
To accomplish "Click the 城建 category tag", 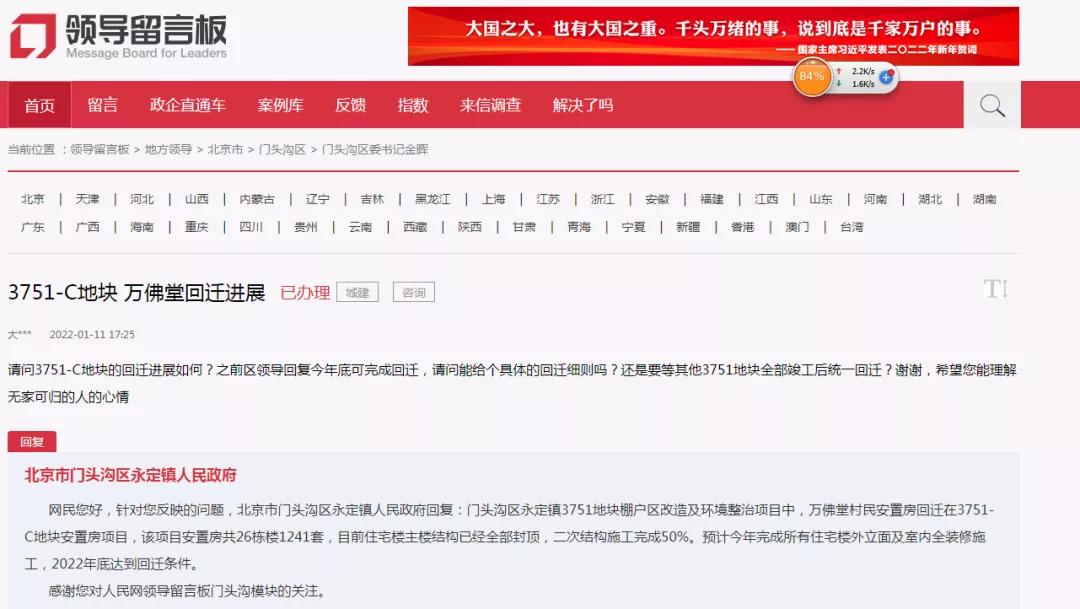I will pyautogui.click(x=356, y=292).
